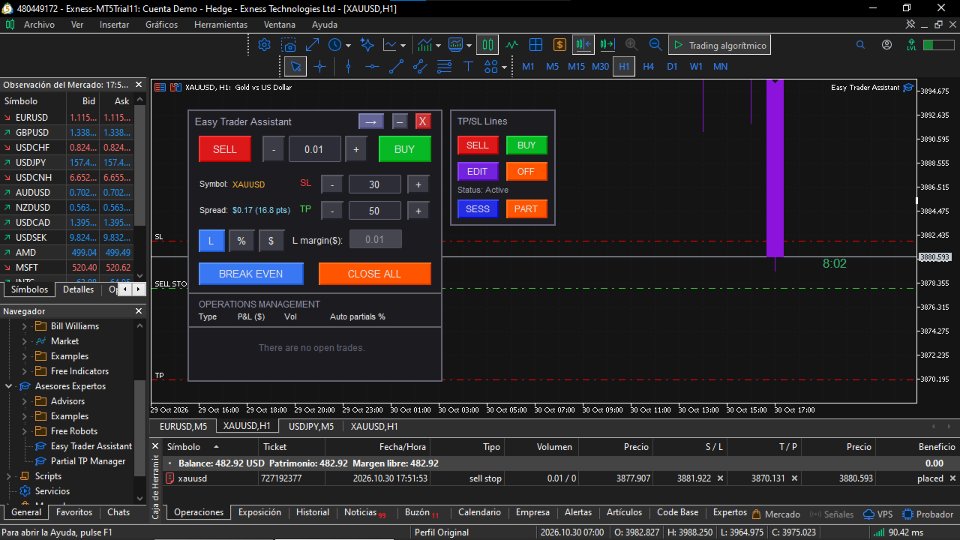Switch chart timeframe to H4
Viewport: 960px width, 540px height.
[x=648, y=67]
